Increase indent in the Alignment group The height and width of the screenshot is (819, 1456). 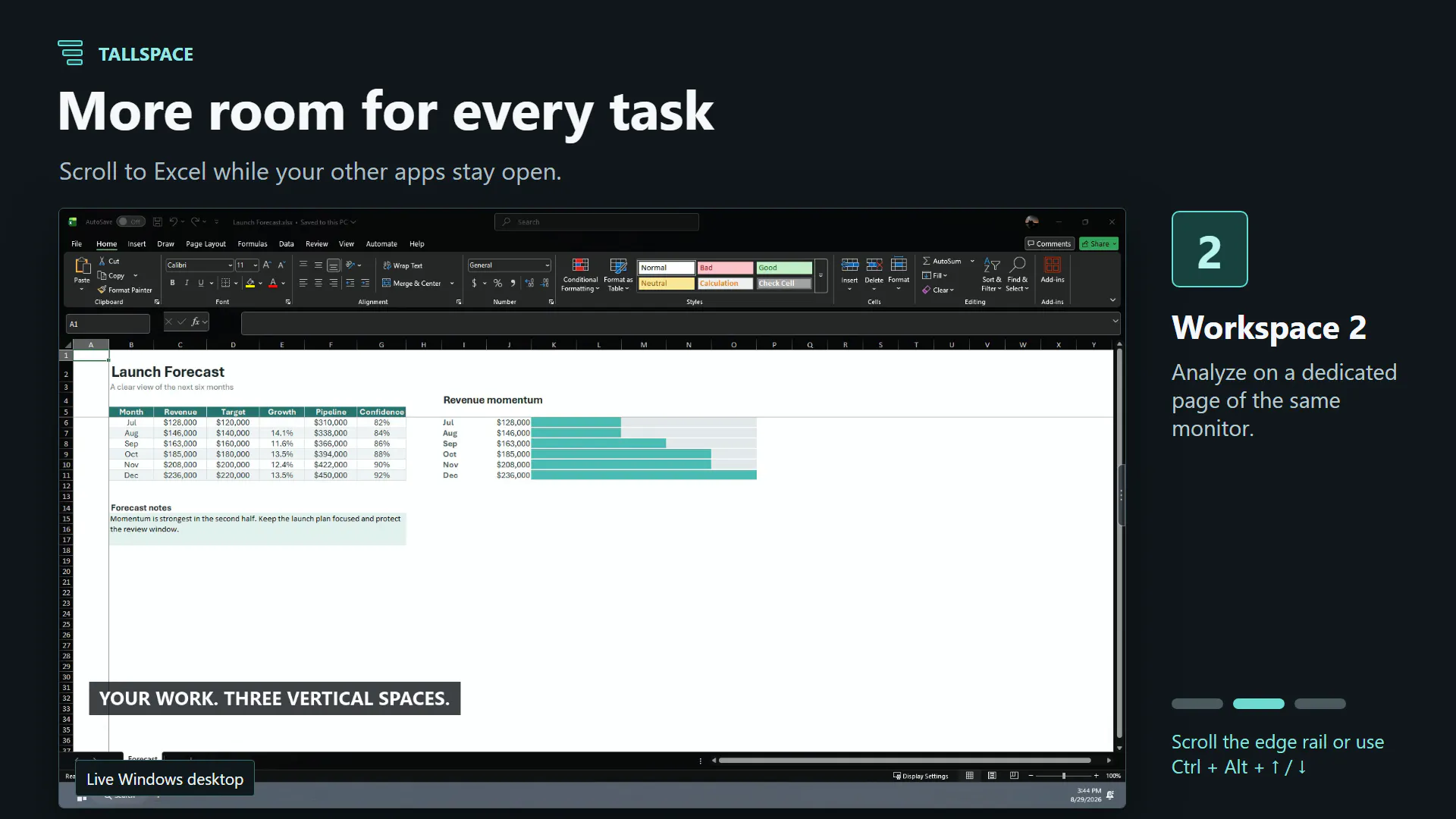[365, 283]
